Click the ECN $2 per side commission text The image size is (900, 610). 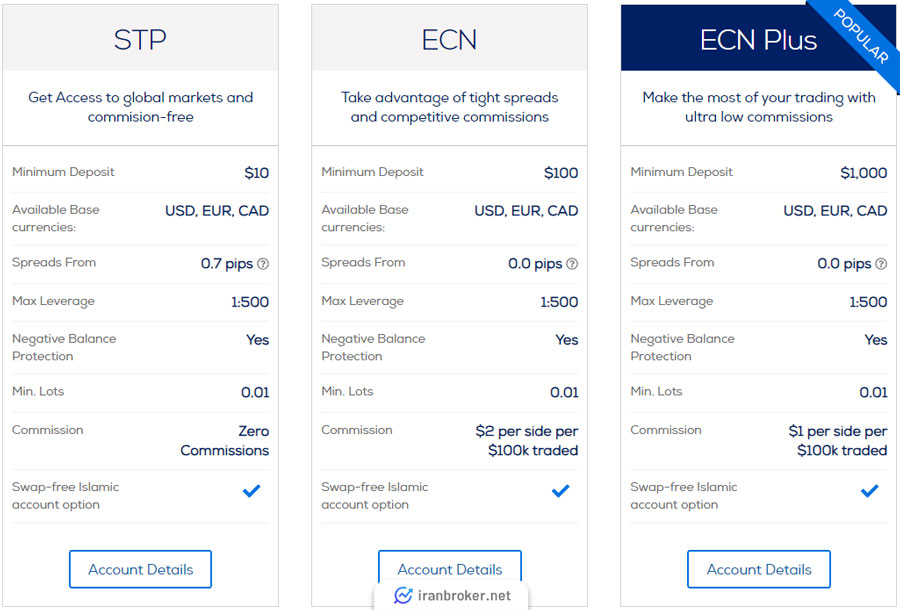pyautogui.click(x=527, y=441)
